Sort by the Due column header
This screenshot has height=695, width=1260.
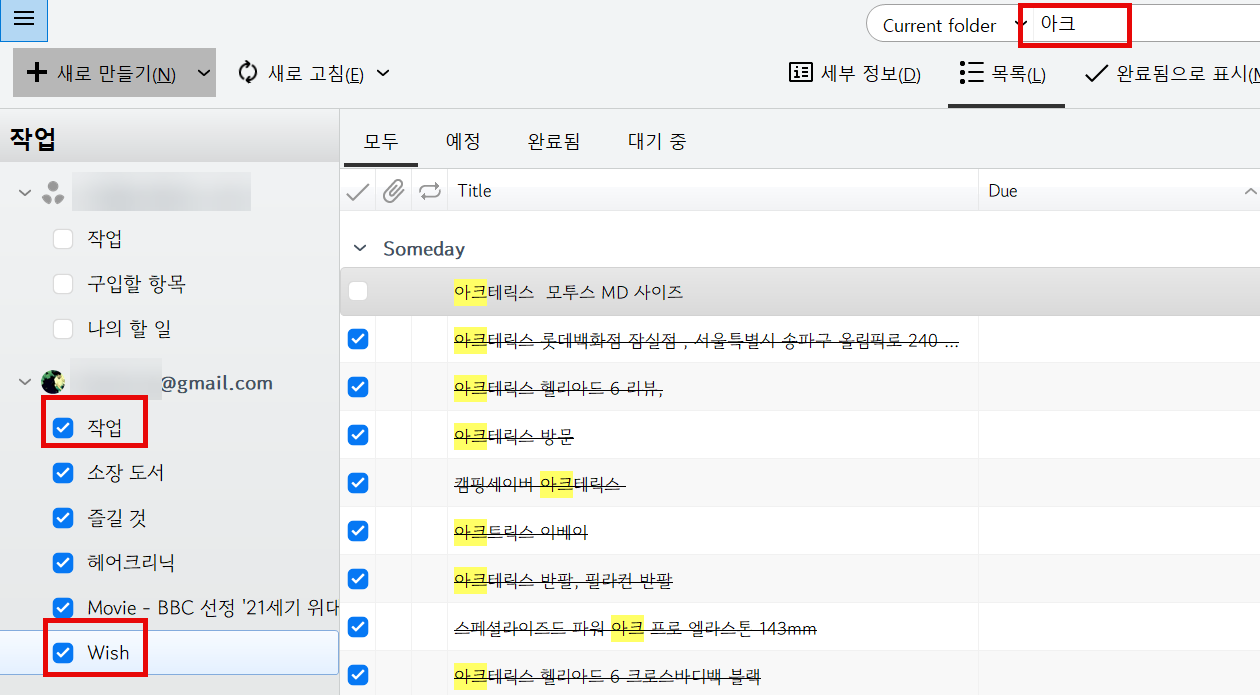[x=1119, y=191]
